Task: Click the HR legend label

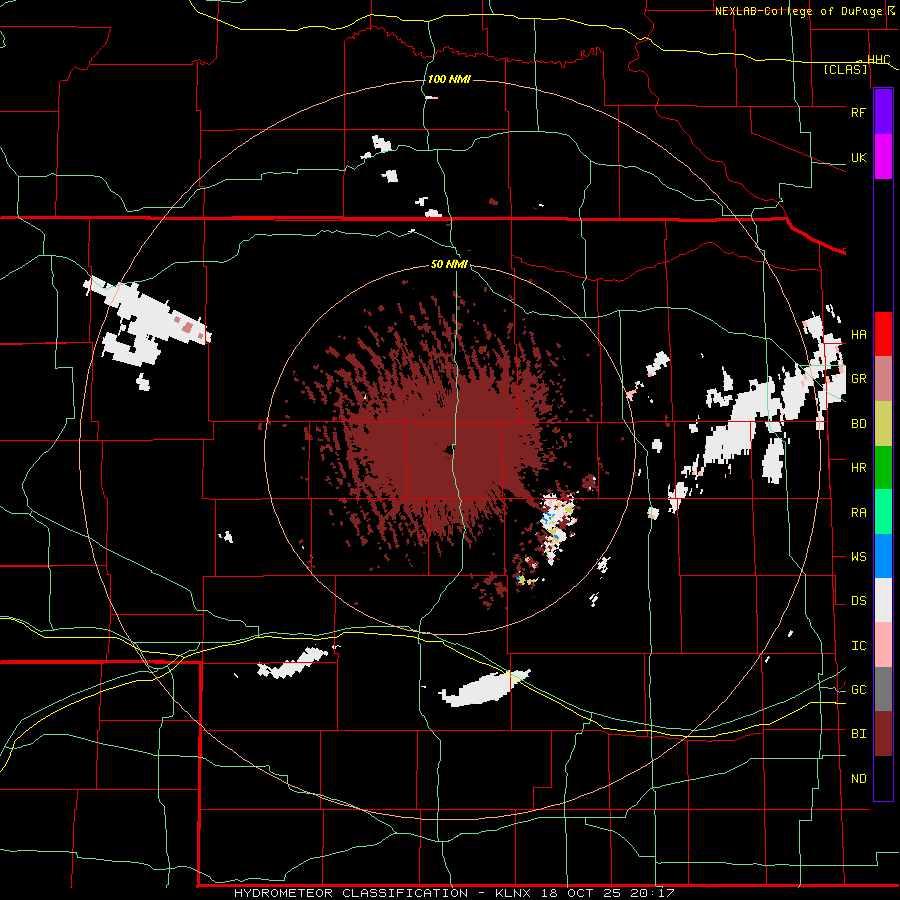Action: (x=858, y=468)
